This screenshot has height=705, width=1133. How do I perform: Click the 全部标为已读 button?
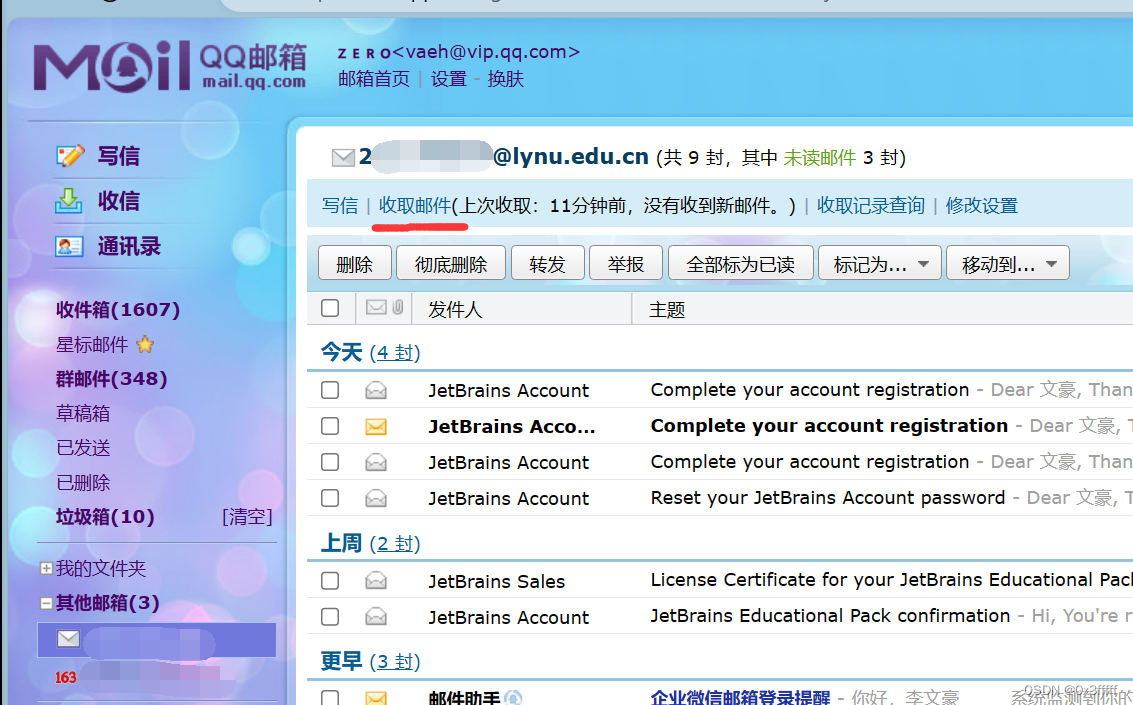(x=741, y=264)
